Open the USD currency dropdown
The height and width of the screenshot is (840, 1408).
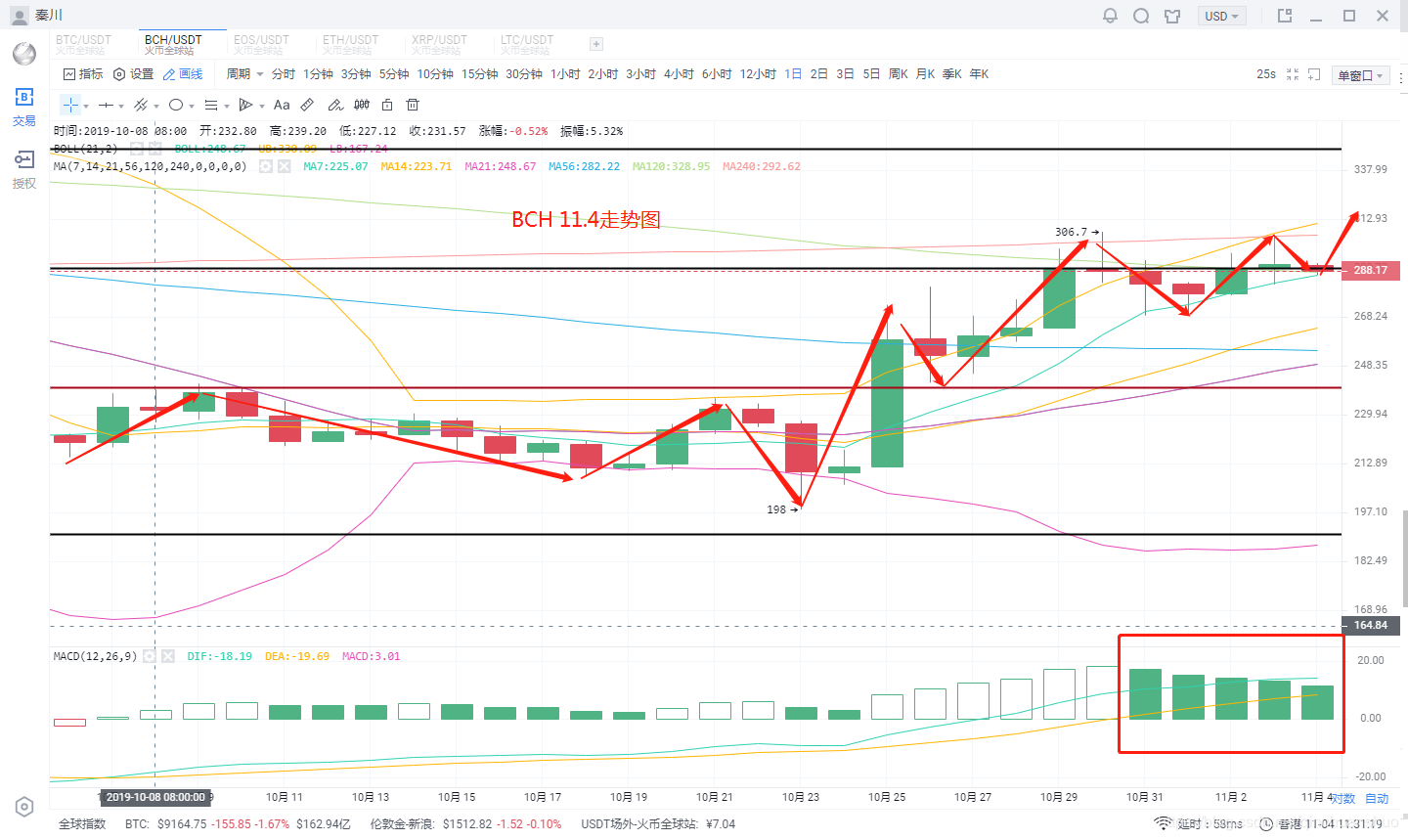(x=1222, y=17)
